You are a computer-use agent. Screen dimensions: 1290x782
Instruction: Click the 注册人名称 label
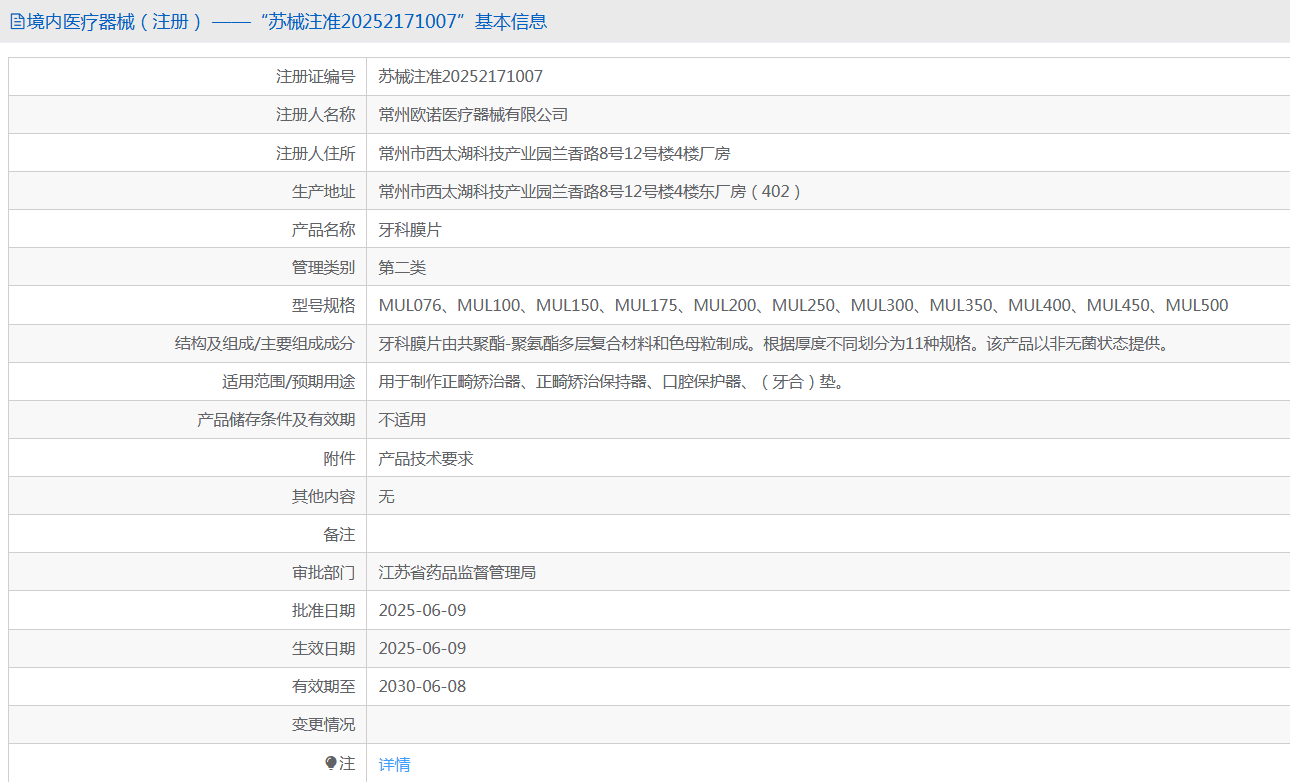coord(315,115)
